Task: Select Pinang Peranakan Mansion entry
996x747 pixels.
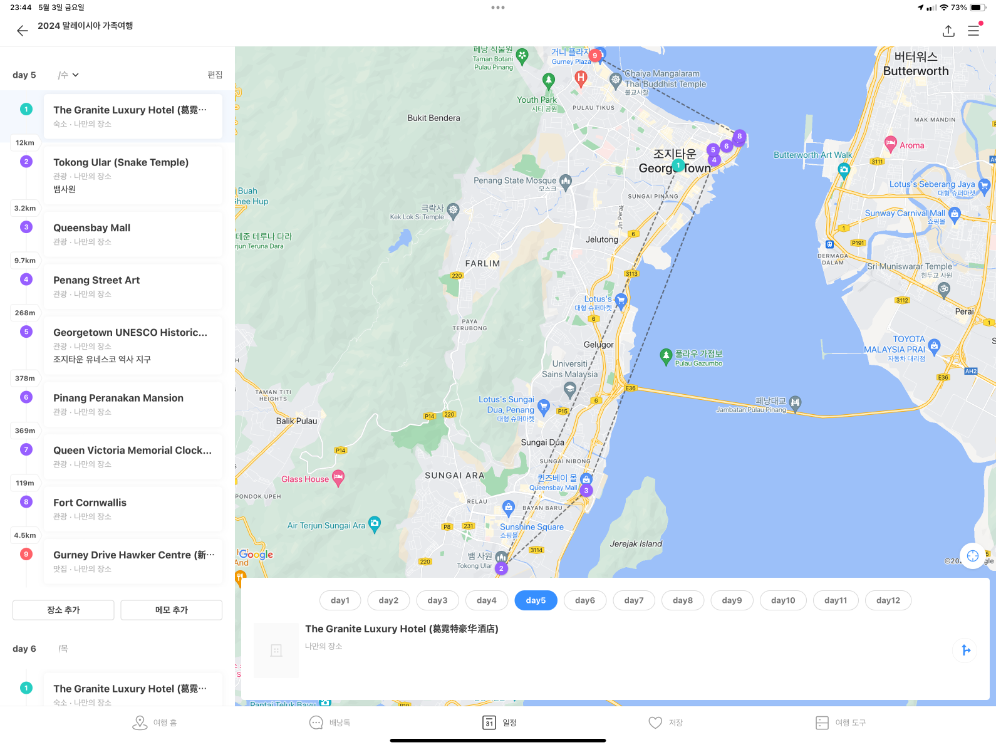Action: 133,405
